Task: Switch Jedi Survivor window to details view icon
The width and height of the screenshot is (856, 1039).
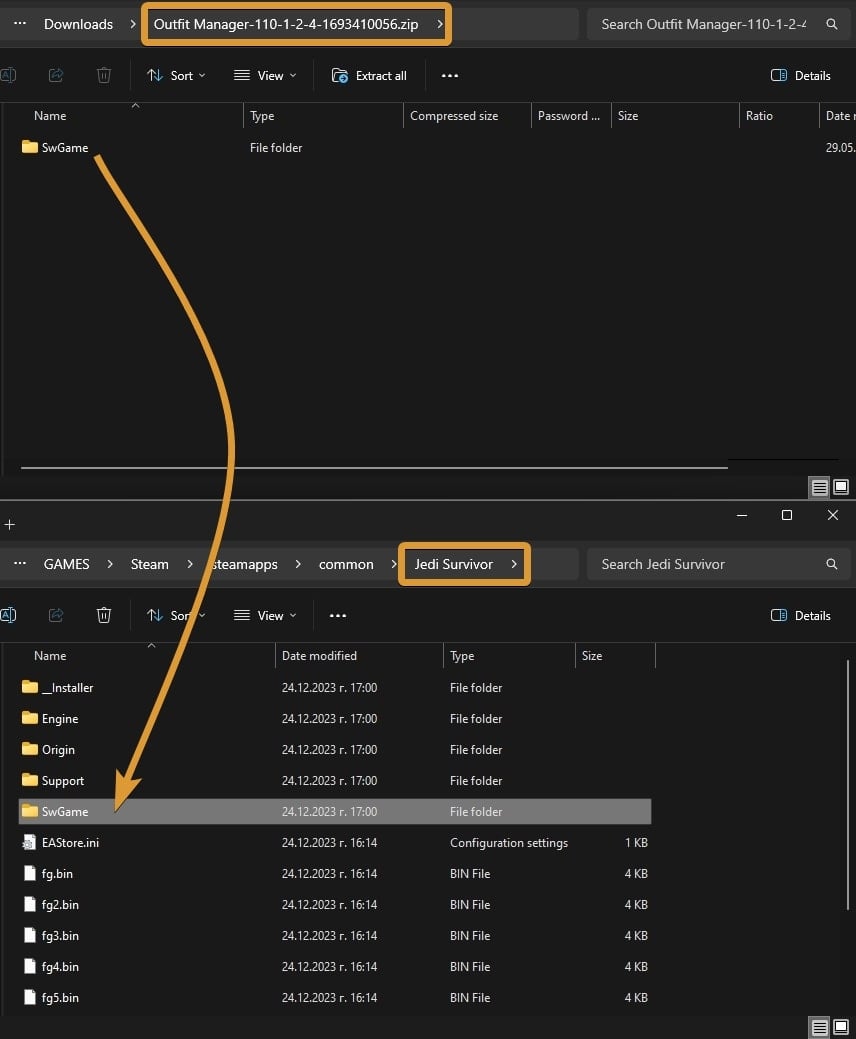Action: click(x=820, y=1028)
